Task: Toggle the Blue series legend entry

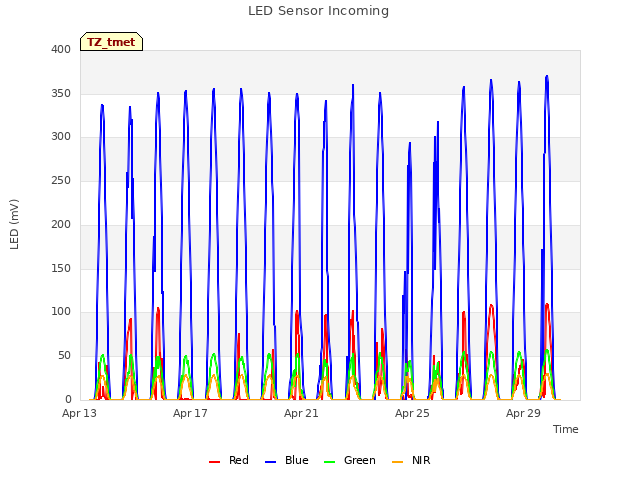Action: (x=287, y=460)
